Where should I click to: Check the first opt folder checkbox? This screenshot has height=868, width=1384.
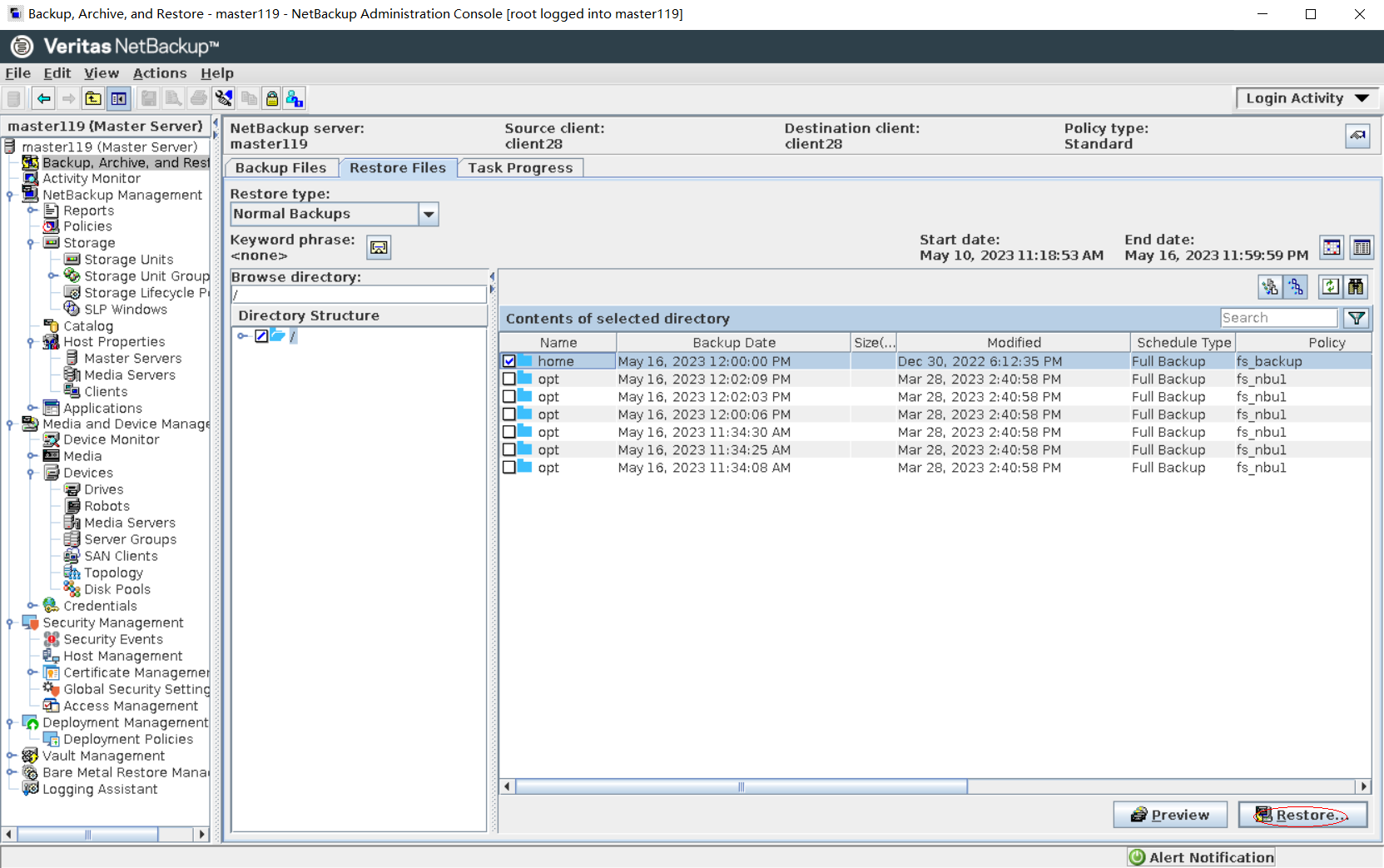(x=509, y=379)
